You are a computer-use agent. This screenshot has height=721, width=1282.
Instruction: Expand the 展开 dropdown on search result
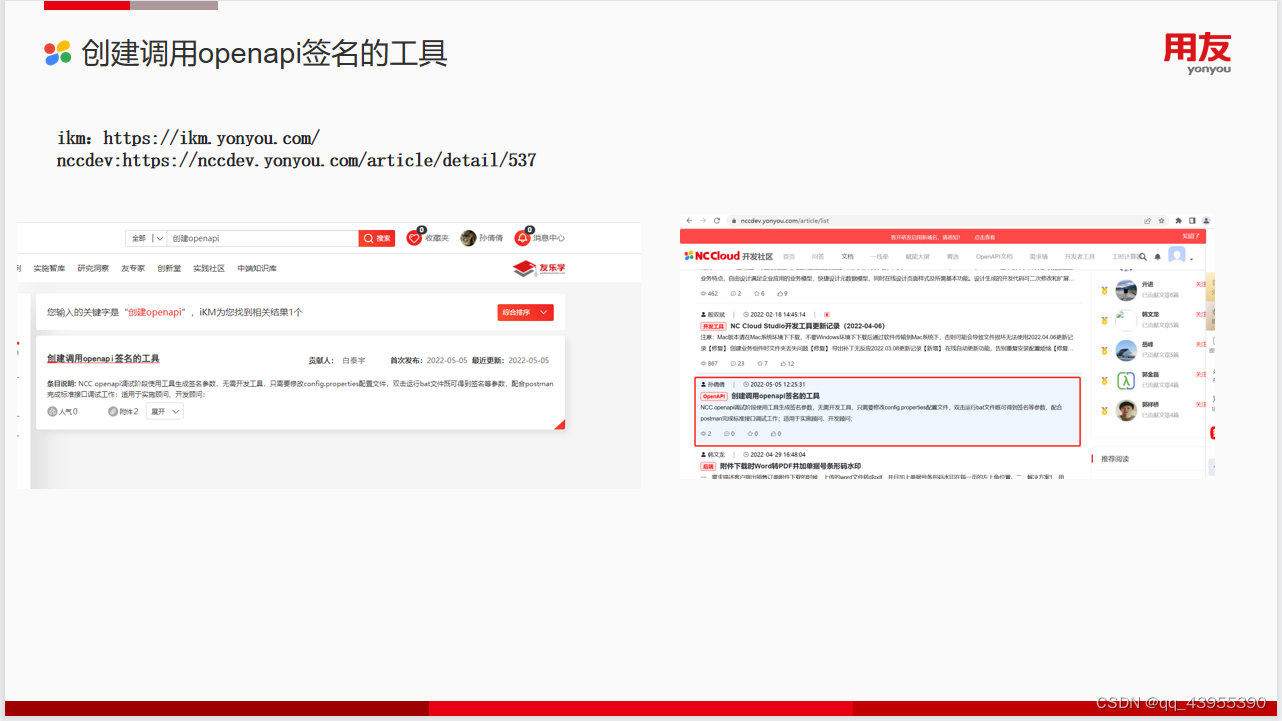[x=162, y=410]
